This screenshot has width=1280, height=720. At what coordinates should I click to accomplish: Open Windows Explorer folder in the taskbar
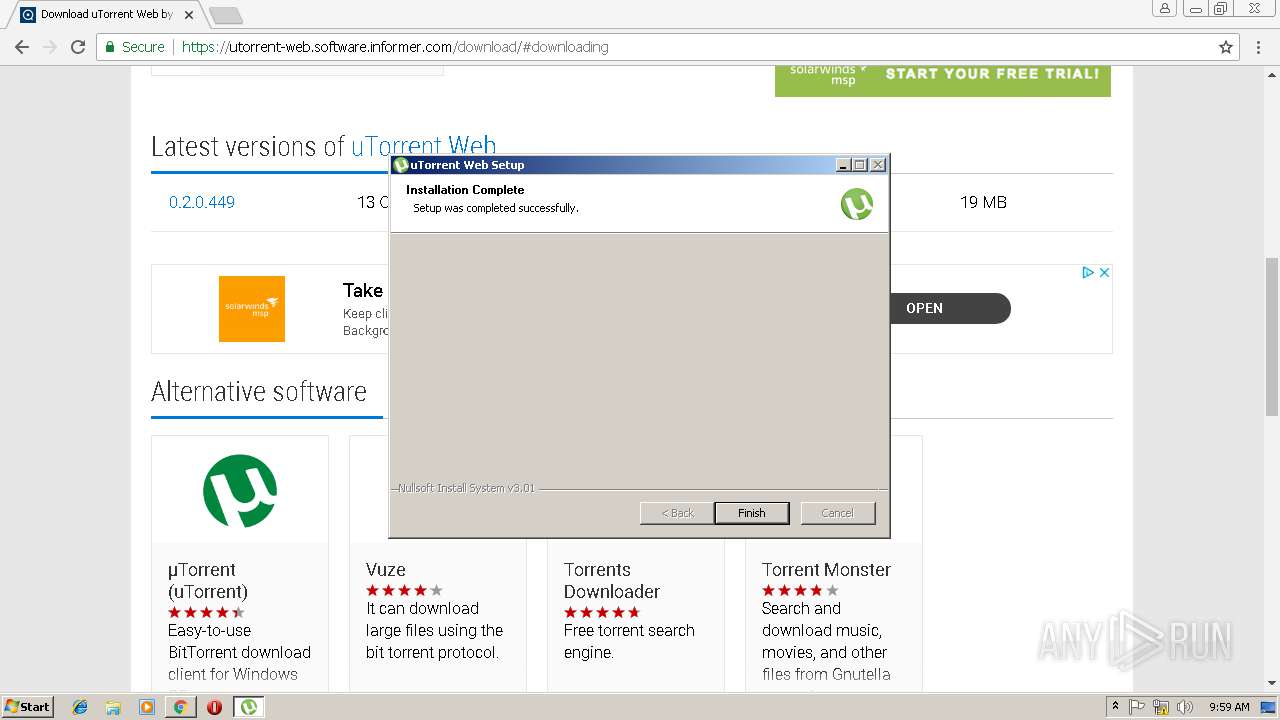click(113, 707)
